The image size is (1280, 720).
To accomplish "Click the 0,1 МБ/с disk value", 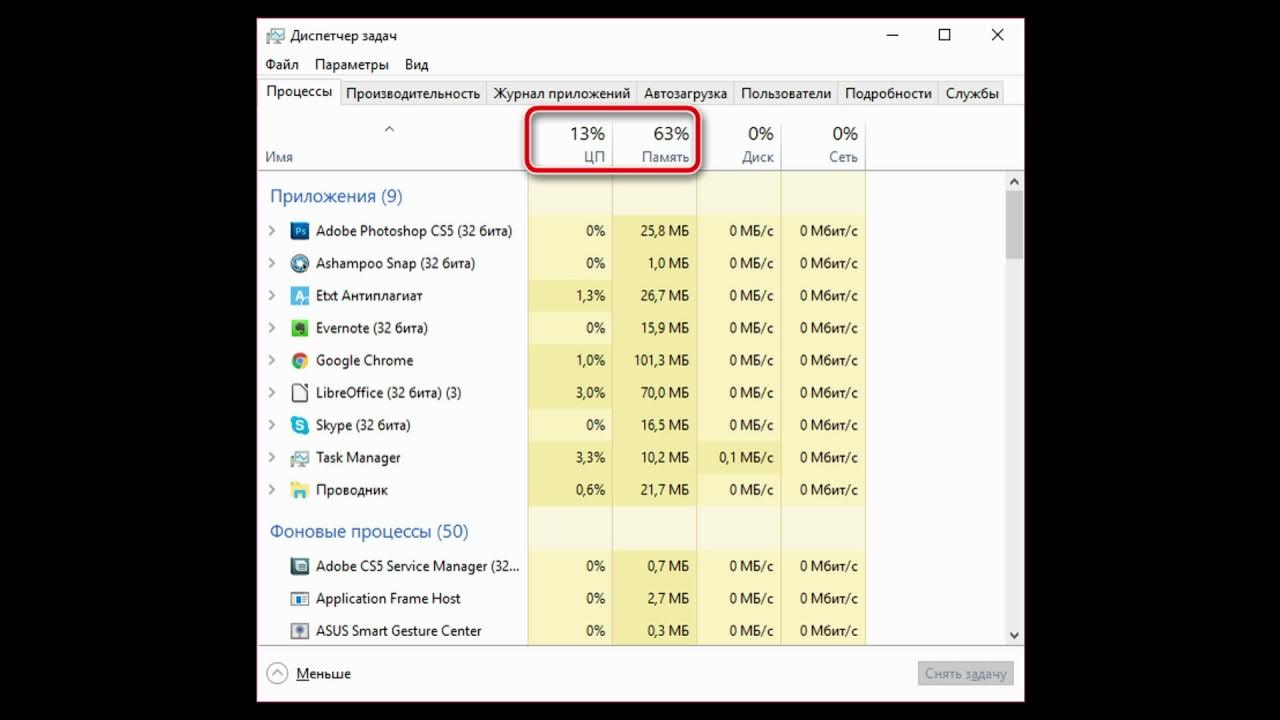I will 746,458.
